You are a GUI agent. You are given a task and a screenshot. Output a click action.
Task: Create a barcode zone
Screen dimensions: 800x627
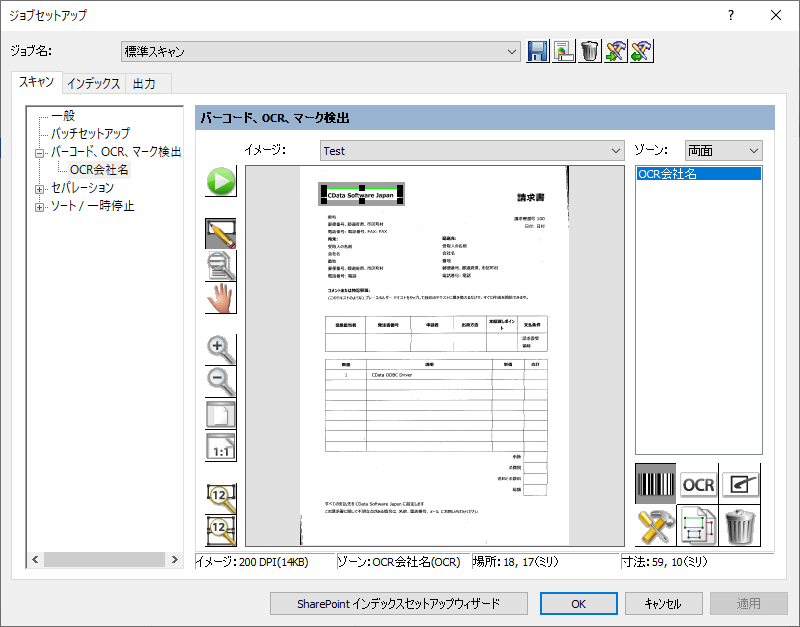[x=656, y=484]
